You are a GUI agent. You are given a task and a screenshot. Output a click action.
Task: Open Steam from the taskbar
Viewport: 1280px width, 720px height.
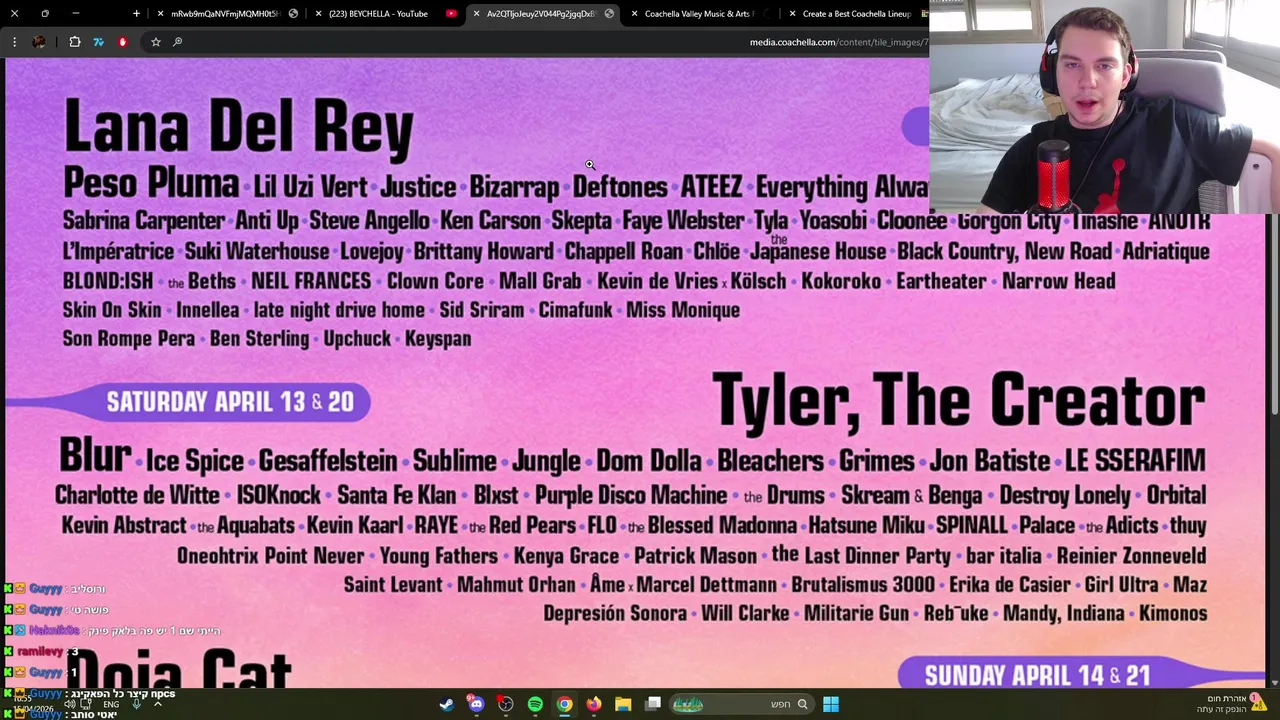tap(446, 704)
